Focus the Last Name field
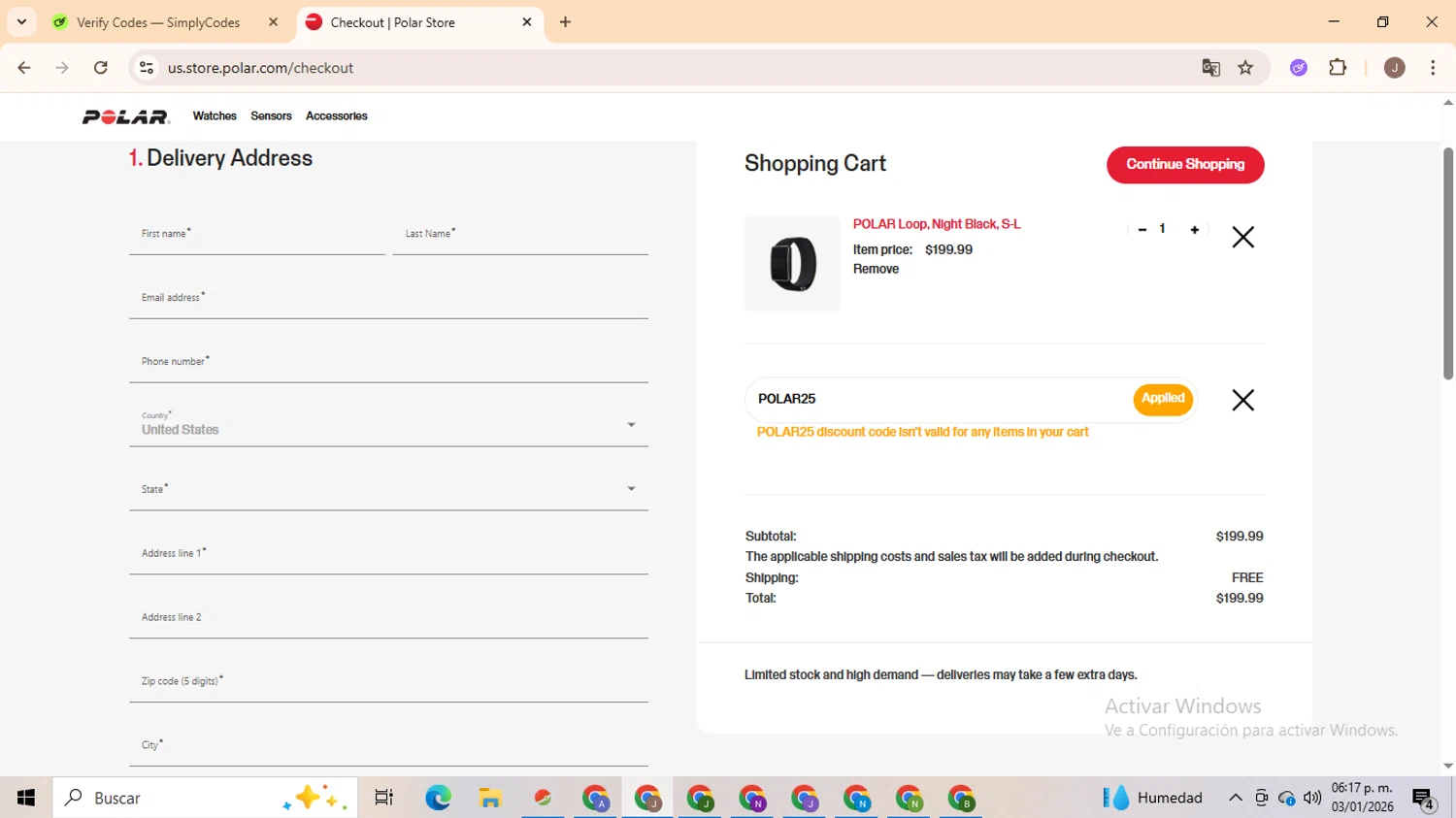The height and width of the screenshot is (818, 1456). [520, 234]
